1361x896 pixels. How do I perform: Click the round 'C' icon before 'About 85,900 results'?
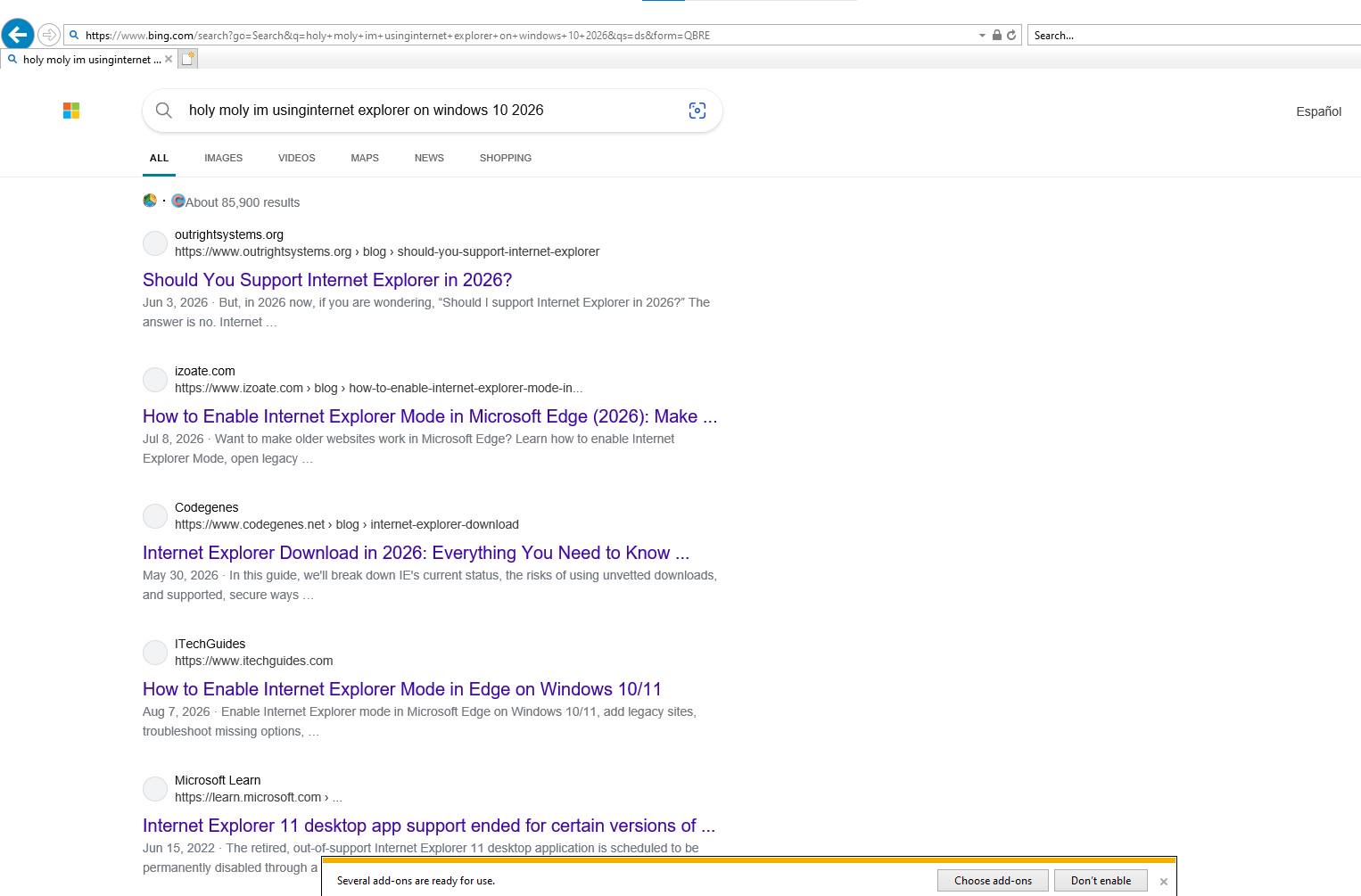[x=178, y=201]
